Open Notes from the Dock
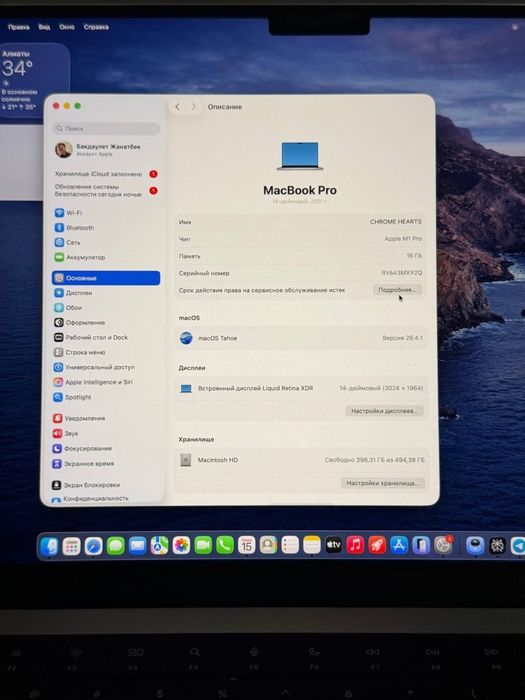525x700 pixels. 312,545
